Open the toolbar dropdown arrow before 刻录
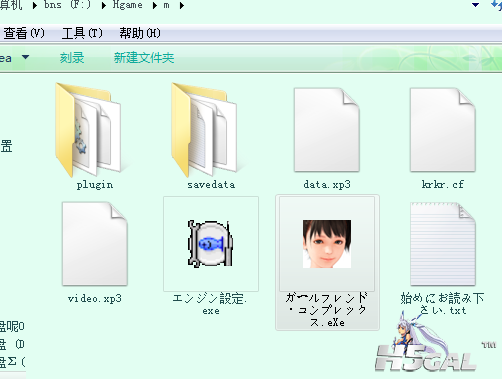Image resolution: width=502 pixels, height=379 pixels. point(25,58)
